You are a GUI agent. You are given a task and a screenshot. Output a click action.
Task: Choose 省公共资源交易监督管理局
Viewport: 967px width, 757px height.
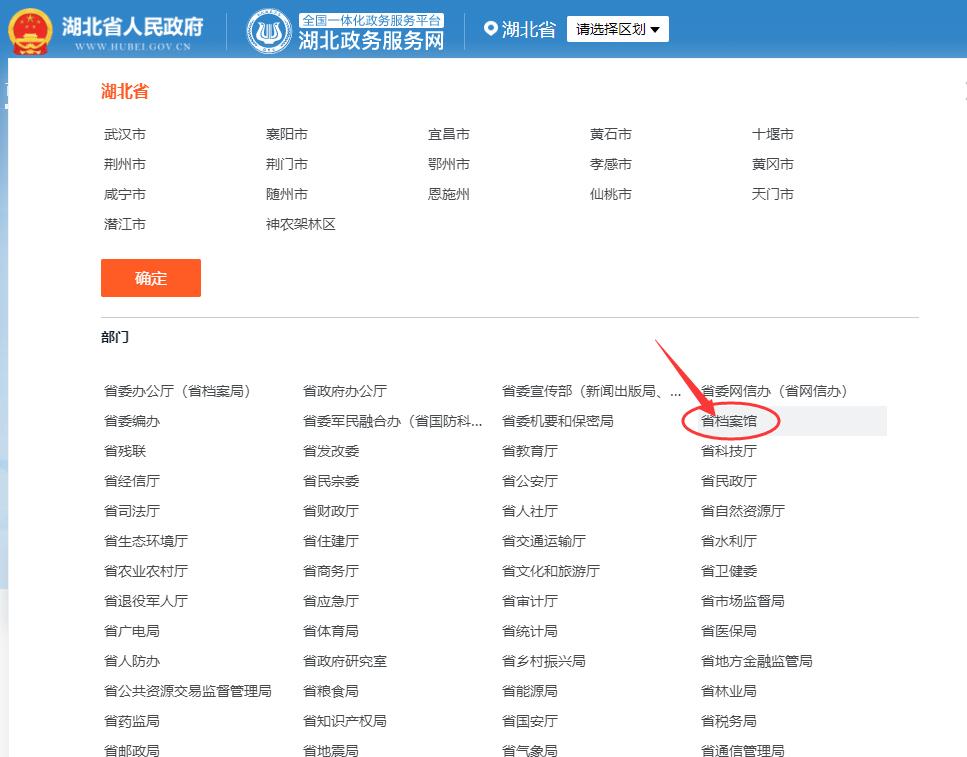(188, 691)
